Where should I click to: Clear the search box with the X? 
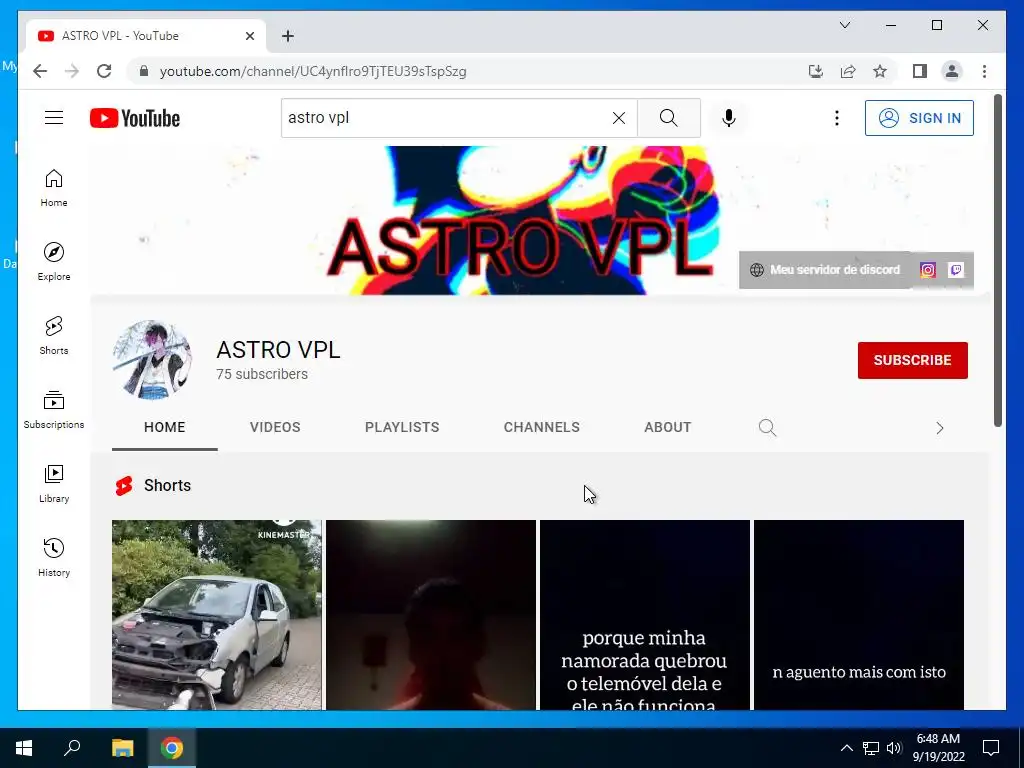point(618,118)
